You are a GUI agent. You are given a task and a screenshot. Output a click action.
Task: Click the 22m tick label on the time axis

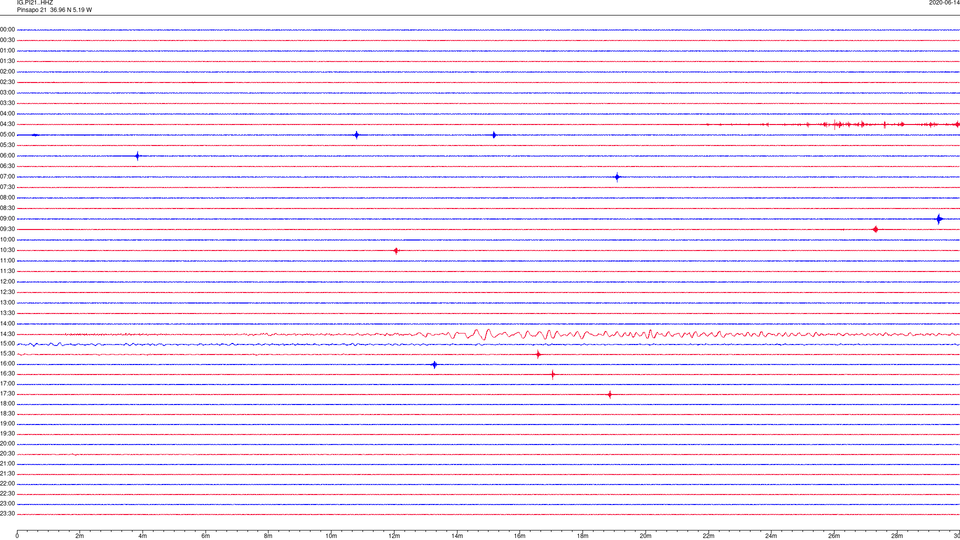[x=708, y=536]
